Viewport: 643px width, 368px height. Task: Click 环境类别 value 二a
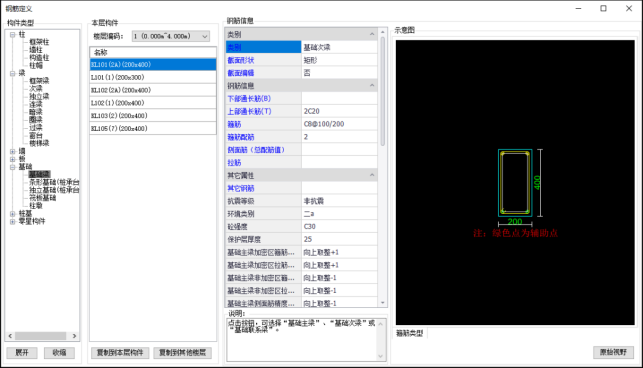339,214
